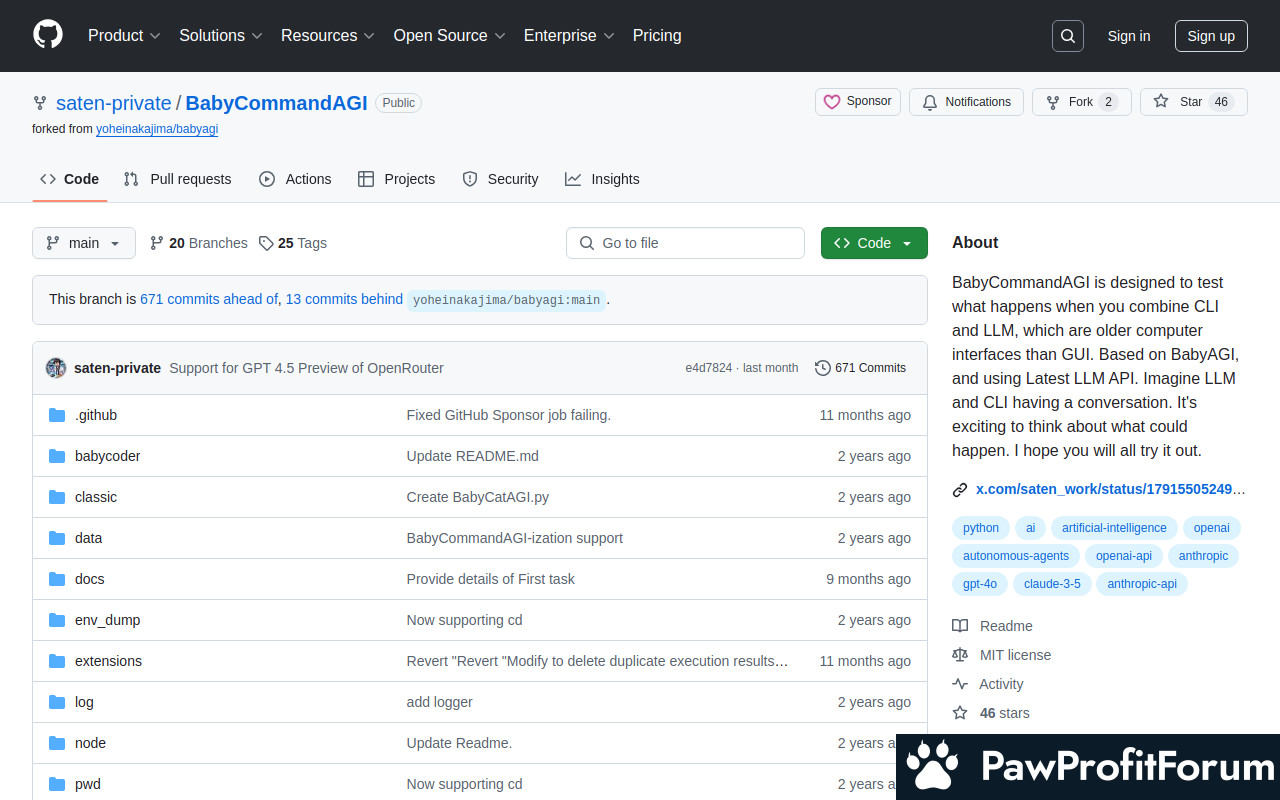
Task: Click the GitHub logo icon
Action: click(x=48, y=35)
